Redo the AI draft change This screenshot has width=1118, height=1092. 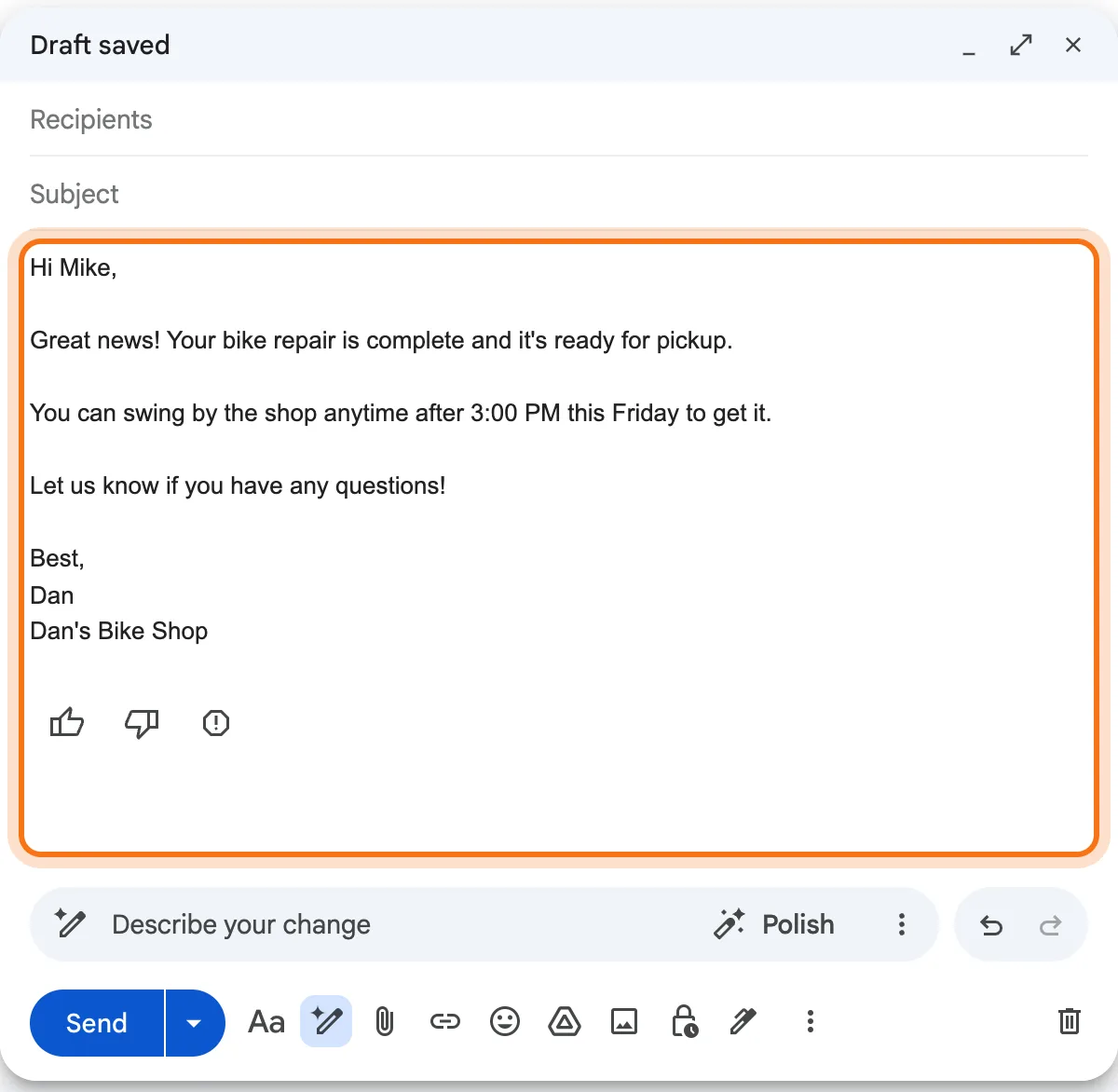click(x=1050, y=925)
